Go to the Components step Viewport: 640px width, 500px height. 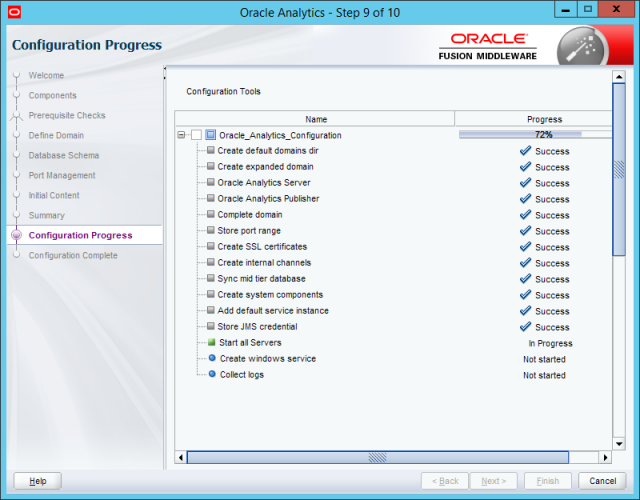[x=52, y=95]
